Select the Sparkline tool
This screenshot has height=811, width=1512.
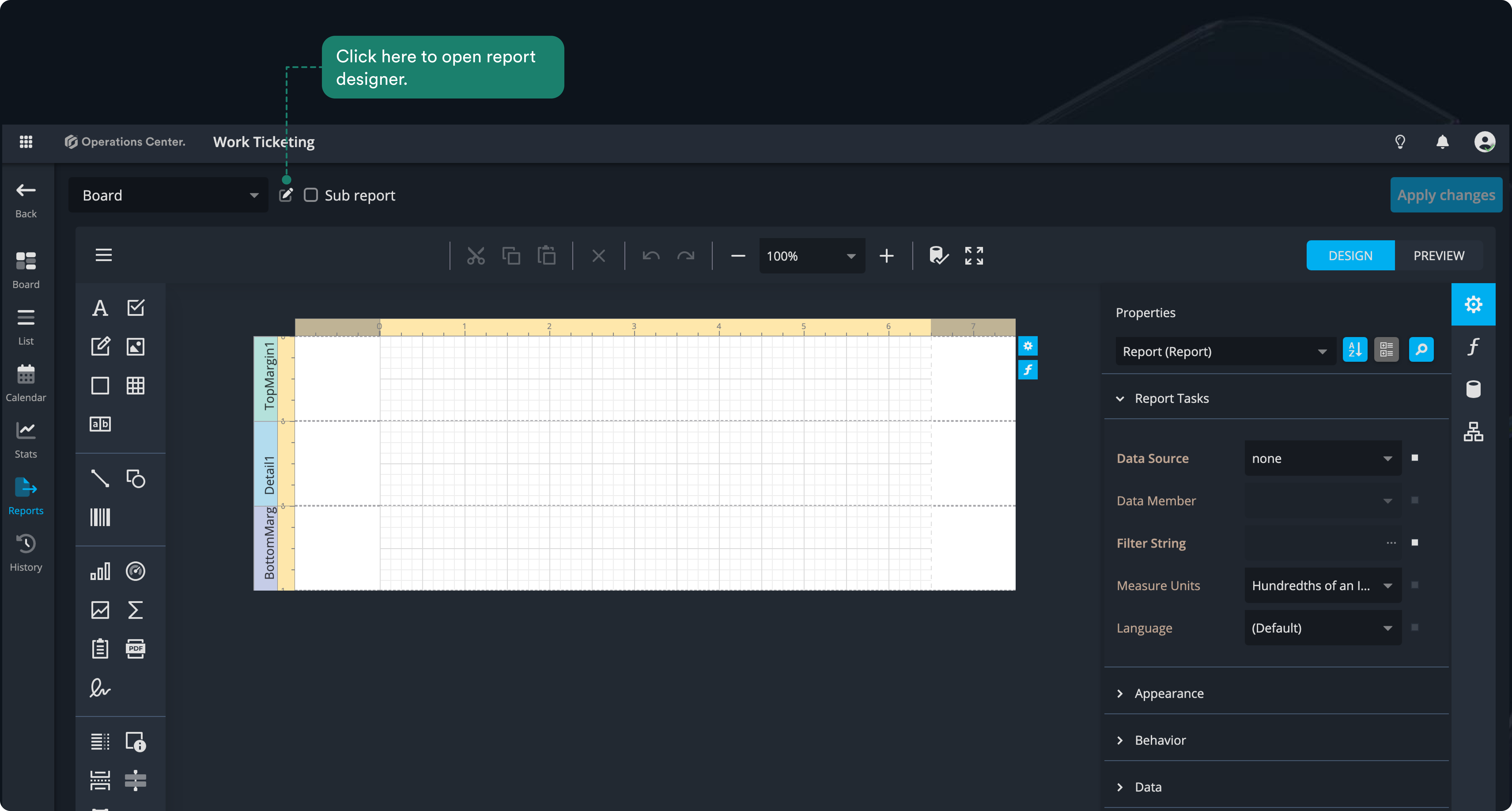(100, 610)
